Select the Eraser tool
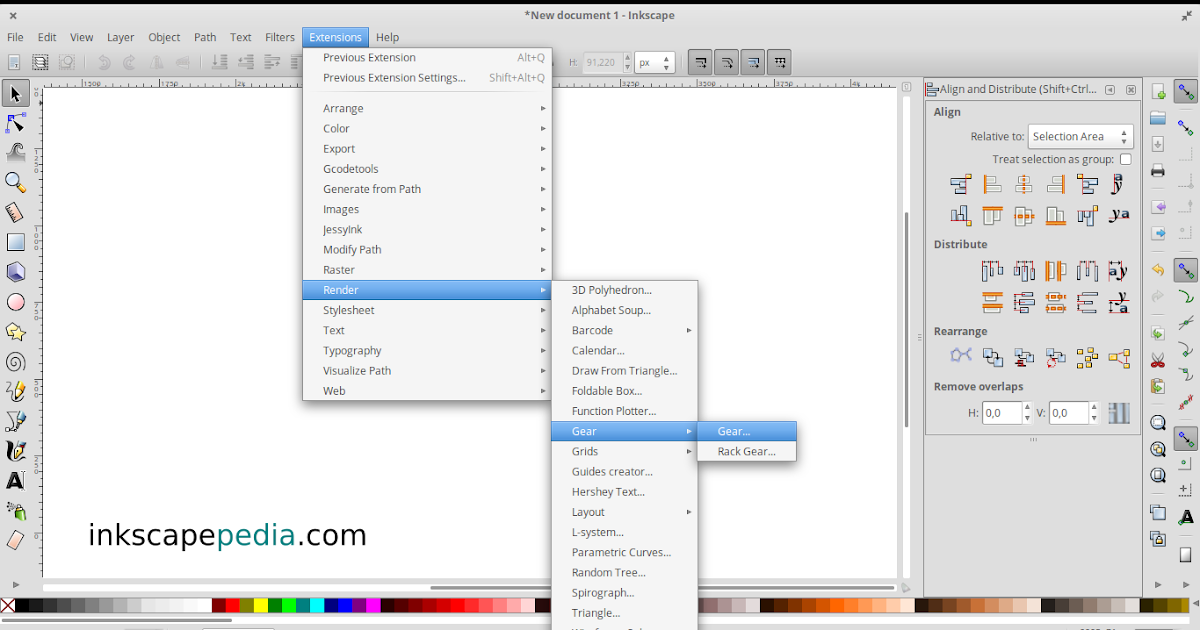 click(x=15, y=540)
